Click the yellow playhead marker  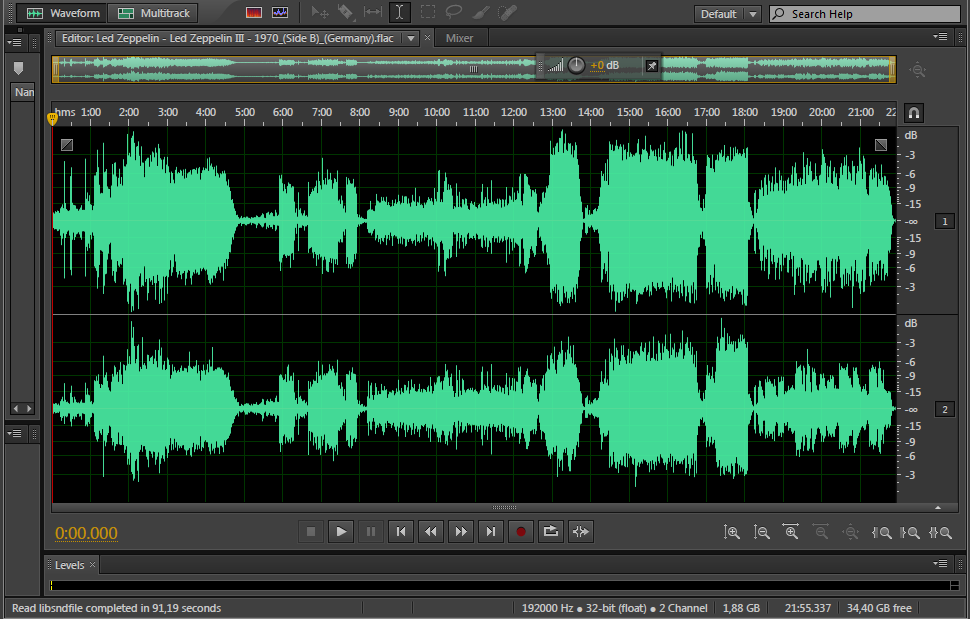pyautogui.click(x=52, y=119)
